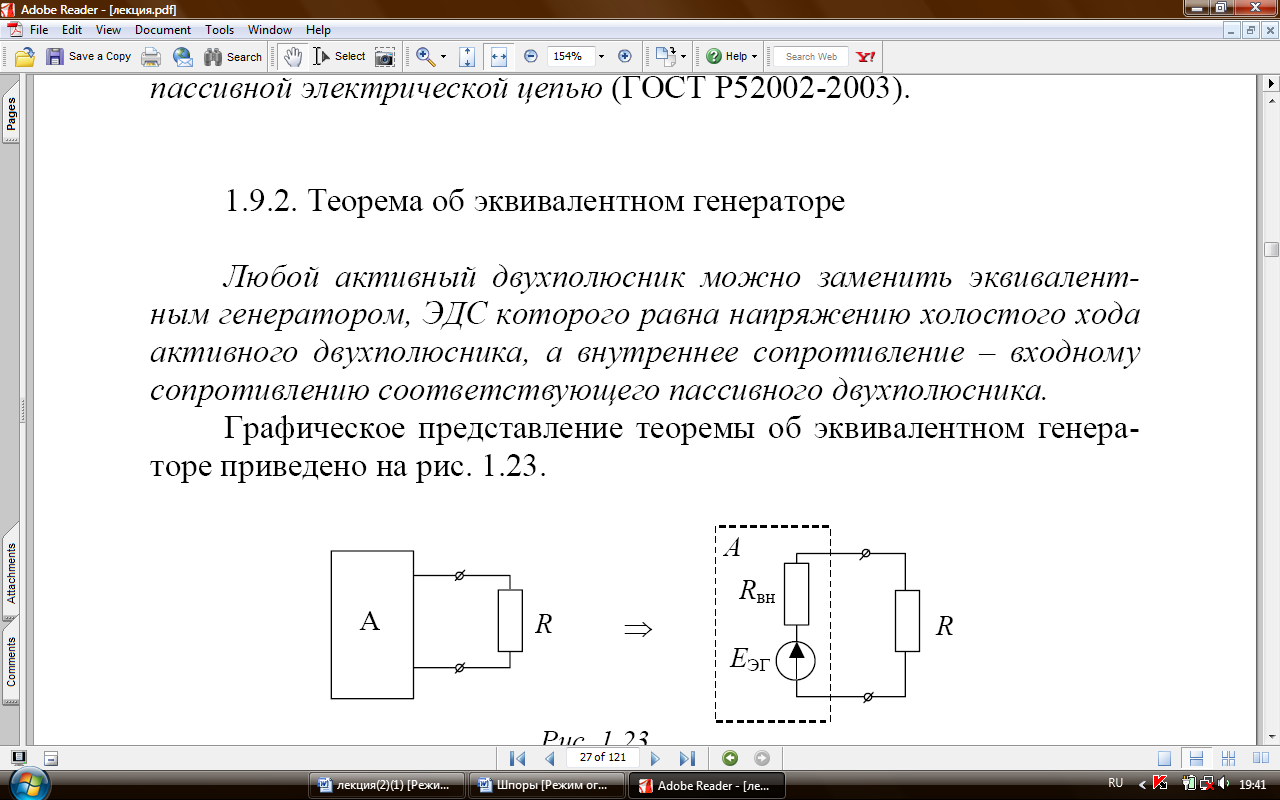Click Save a Copy in the toolbar

(x=88, y=56)
